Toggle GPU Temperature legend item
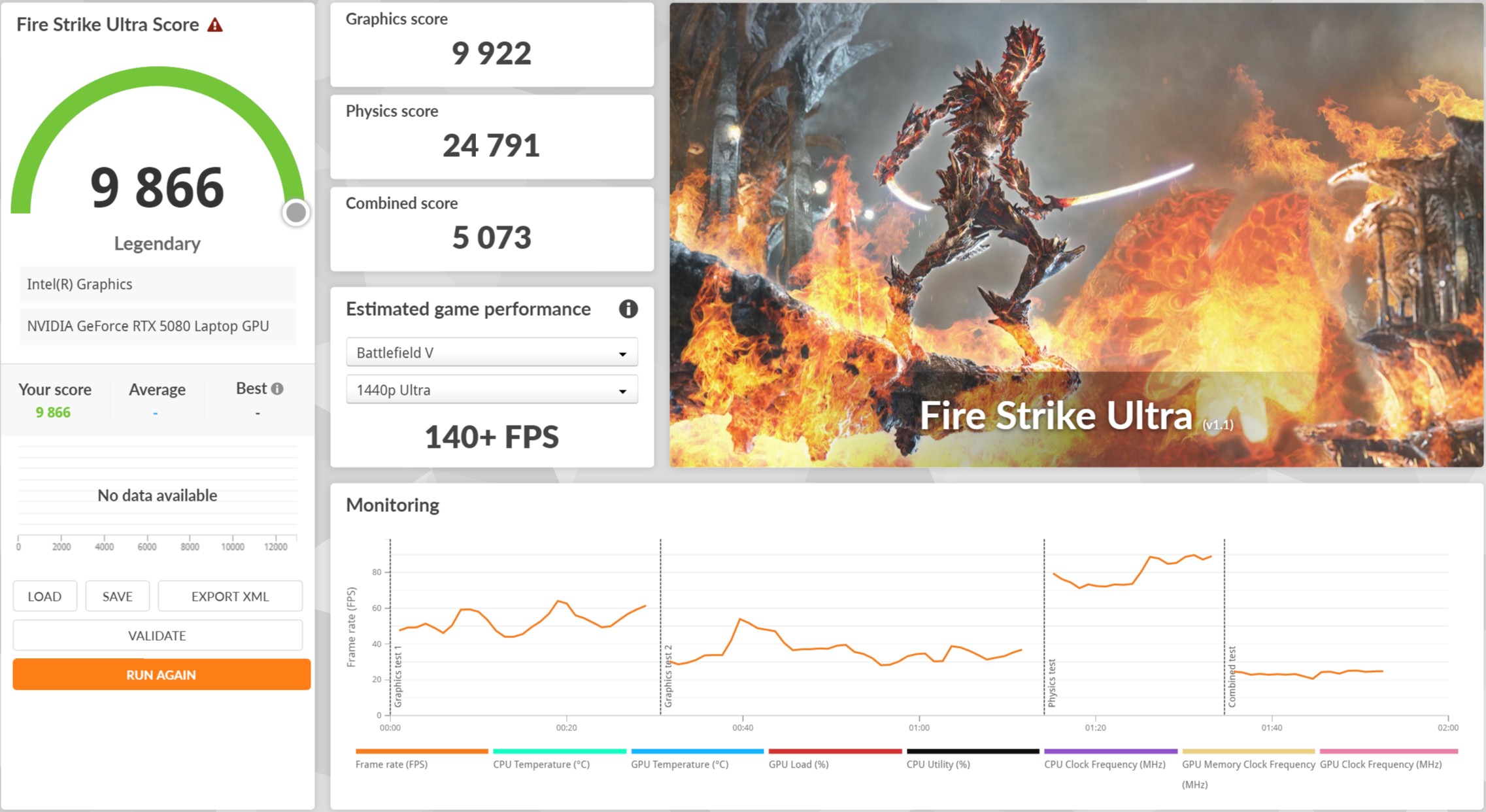The height and width of the screenshot is (812, 1486). click(679, 764)
